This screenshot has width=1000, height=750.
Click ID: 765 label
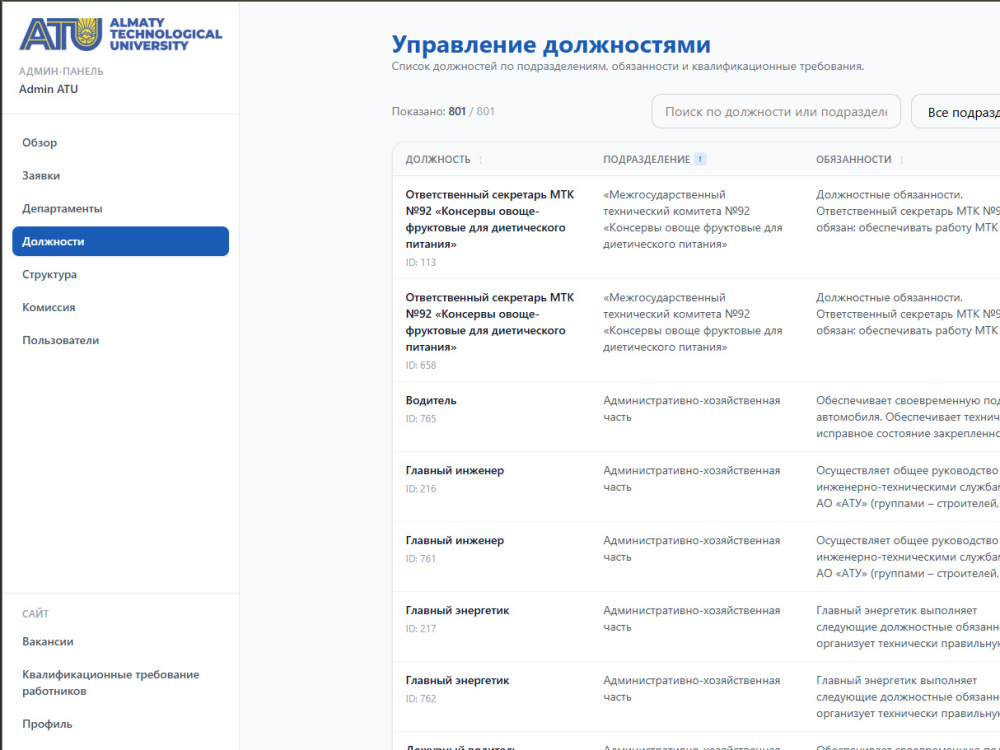(421, 419)
